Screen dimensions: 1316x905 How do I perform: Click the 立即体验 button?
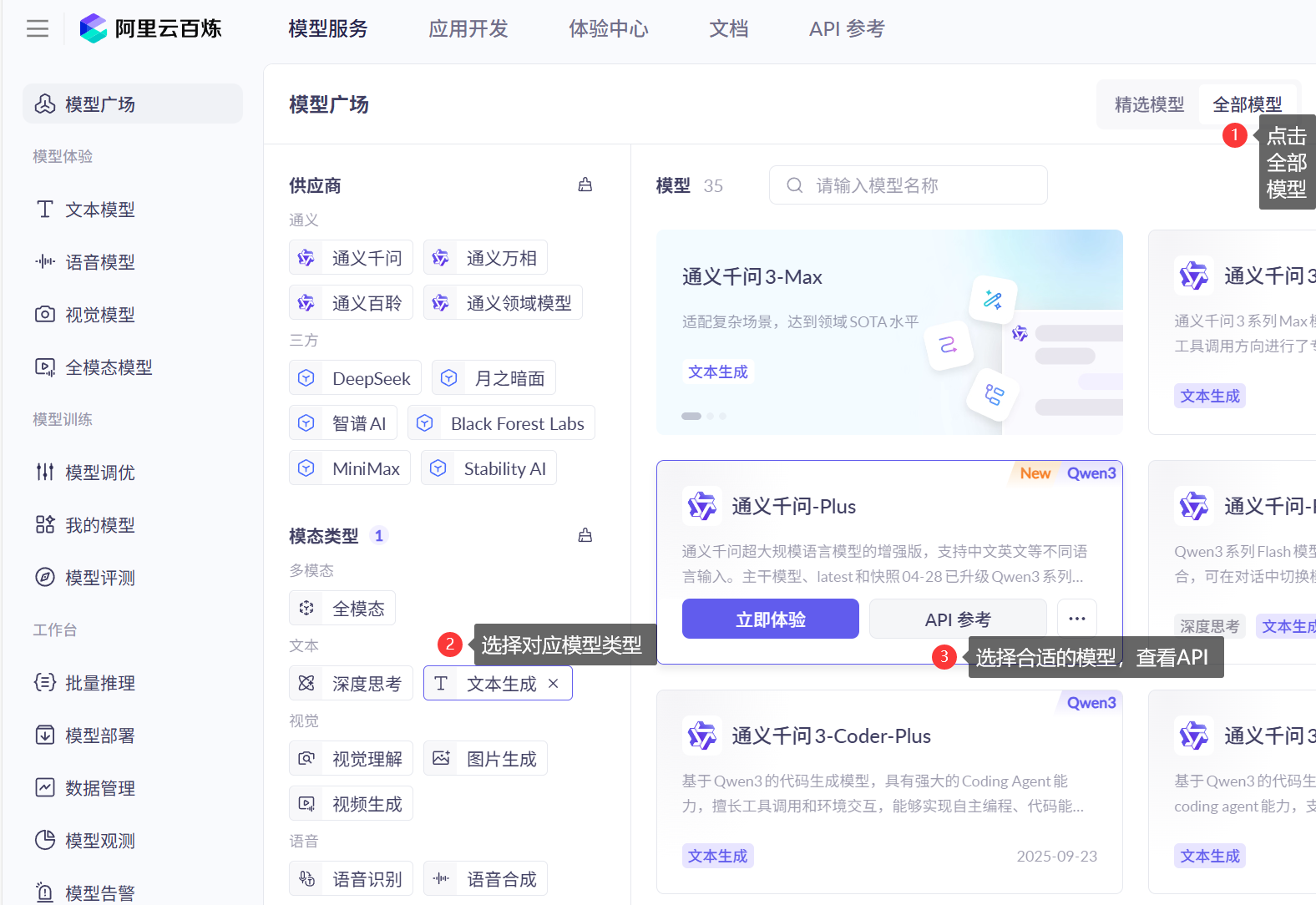[x=770, y=619]
